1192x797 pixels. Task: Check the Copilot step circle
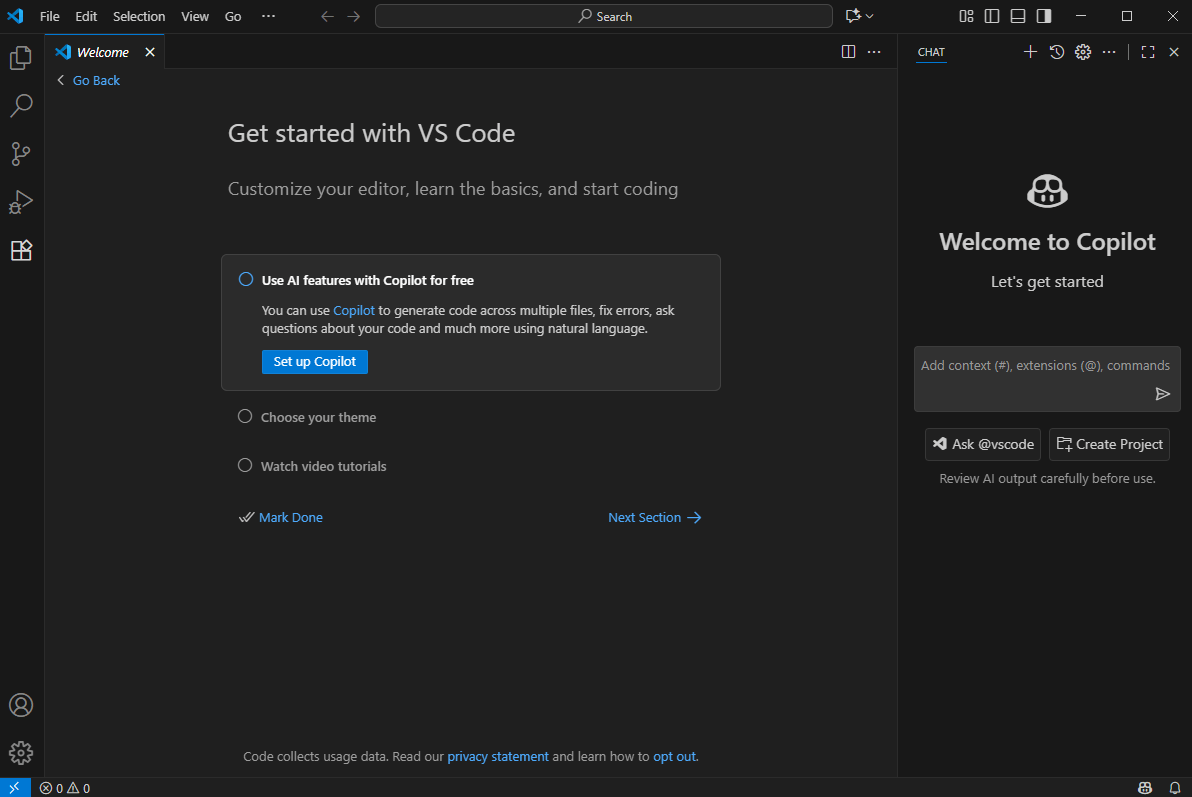[x=246, y=279]
